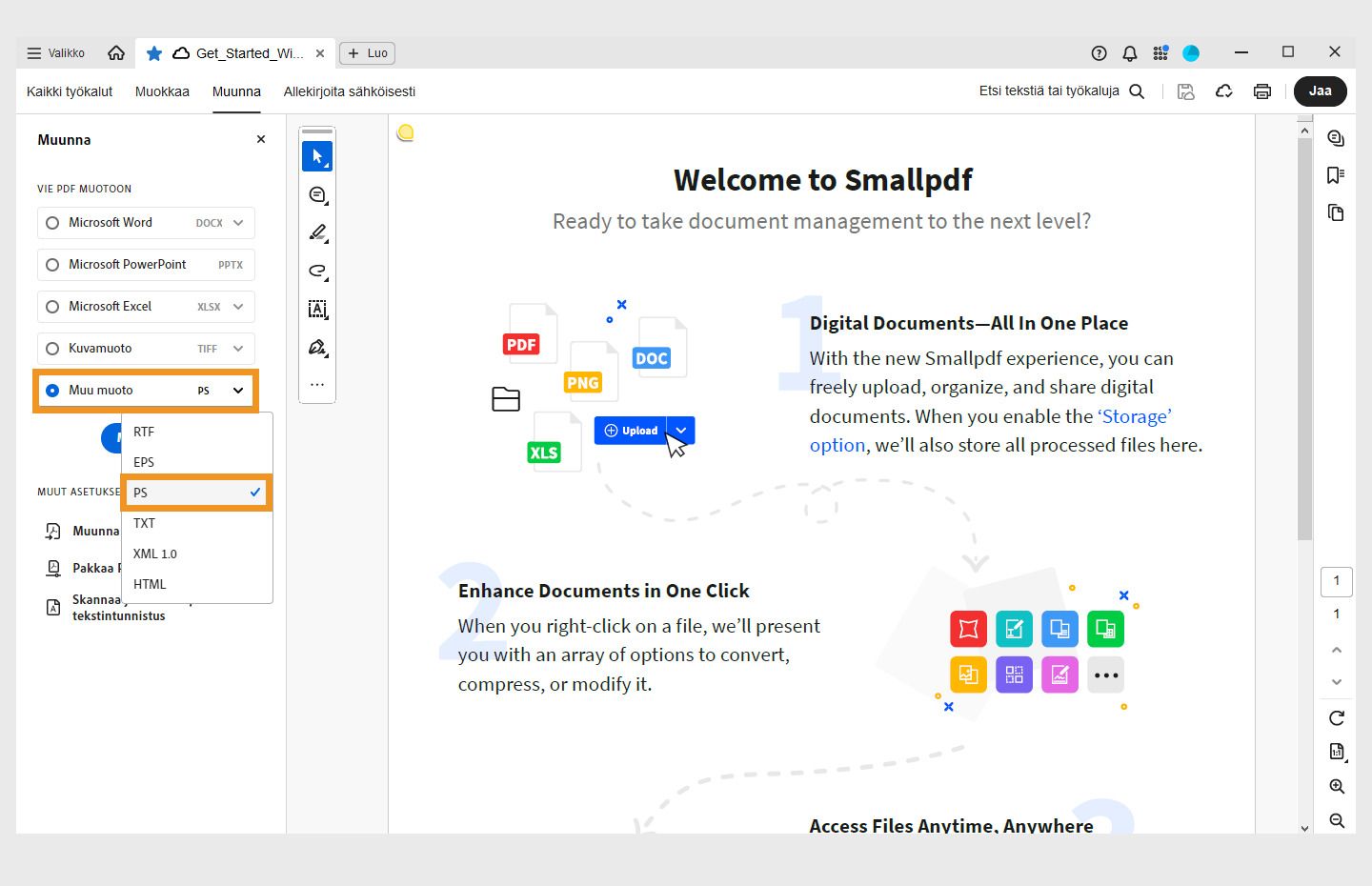
Task: Expand the Kuvamuoto TIFF format dropdown
Action: pyautogui.click(x=238, y=349)
